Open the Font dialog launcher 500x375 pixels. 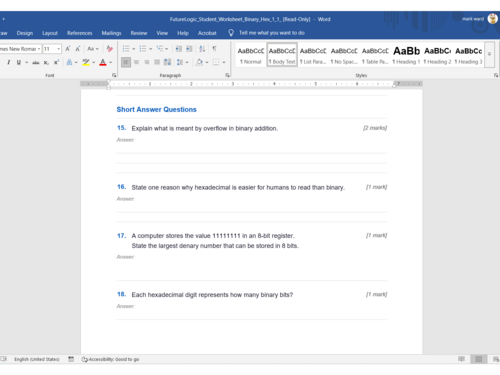114,75
